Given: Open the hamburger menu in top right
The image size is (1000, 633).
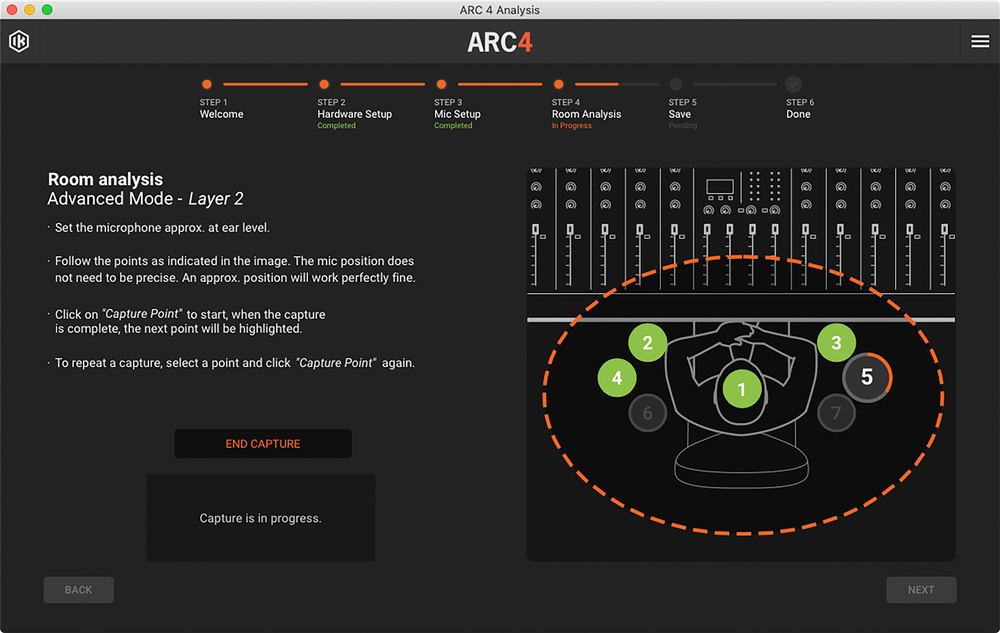Looking at the screenshot, I should 979,41.
